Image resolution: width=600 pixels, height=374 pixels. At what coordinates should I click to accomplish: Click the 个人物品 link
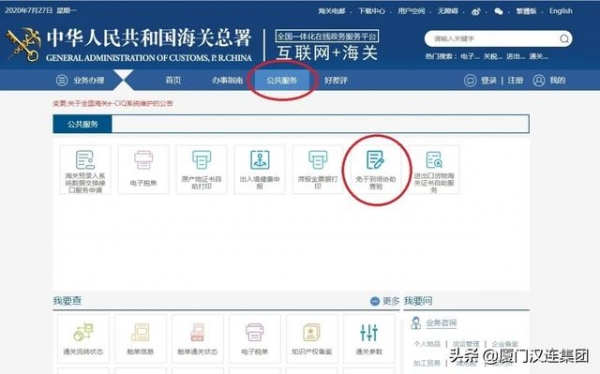tap(427, 344)
